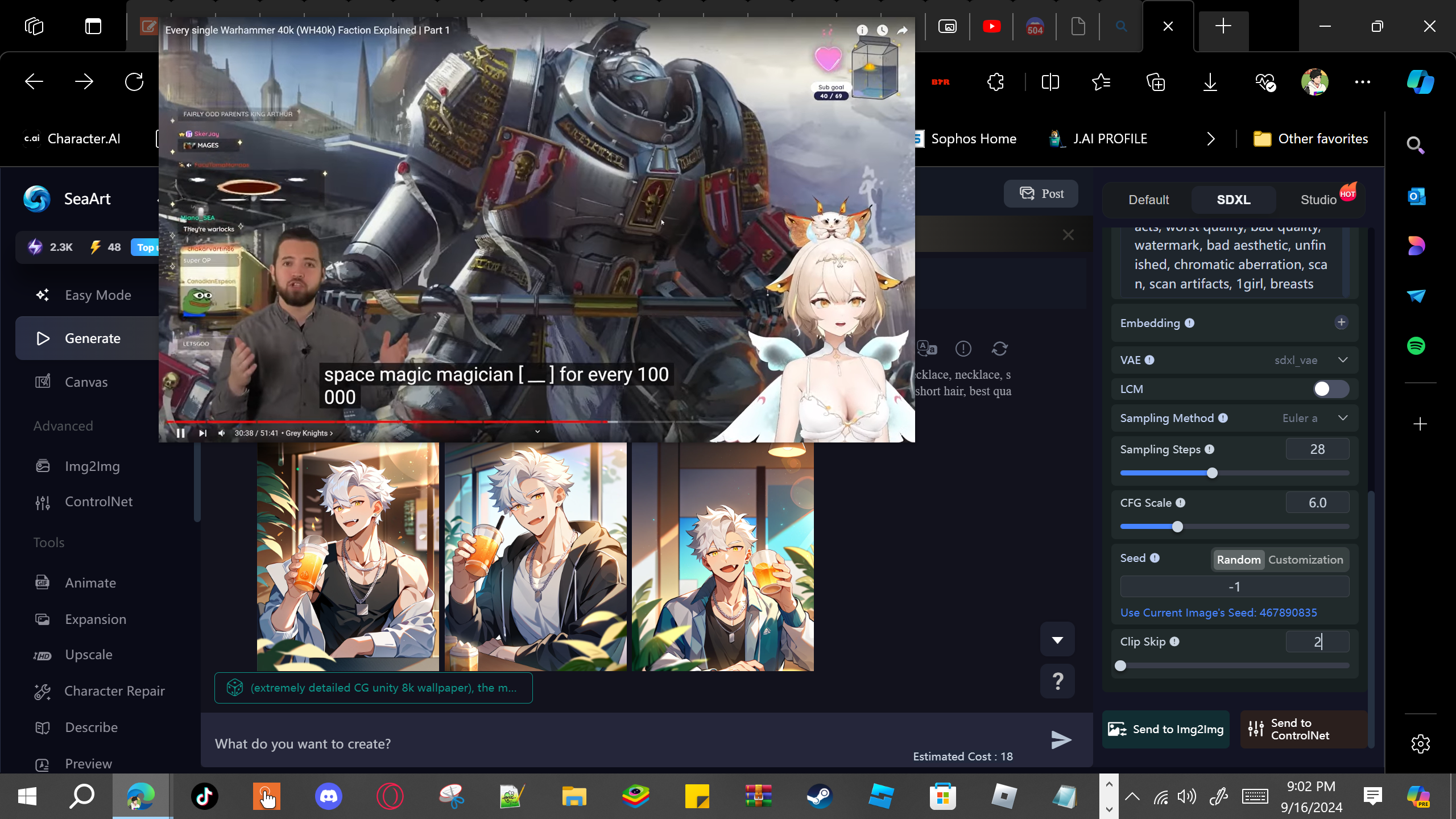Click the regenerate refresh icon
1456x819 pixels.
click(x=999, y=349)
